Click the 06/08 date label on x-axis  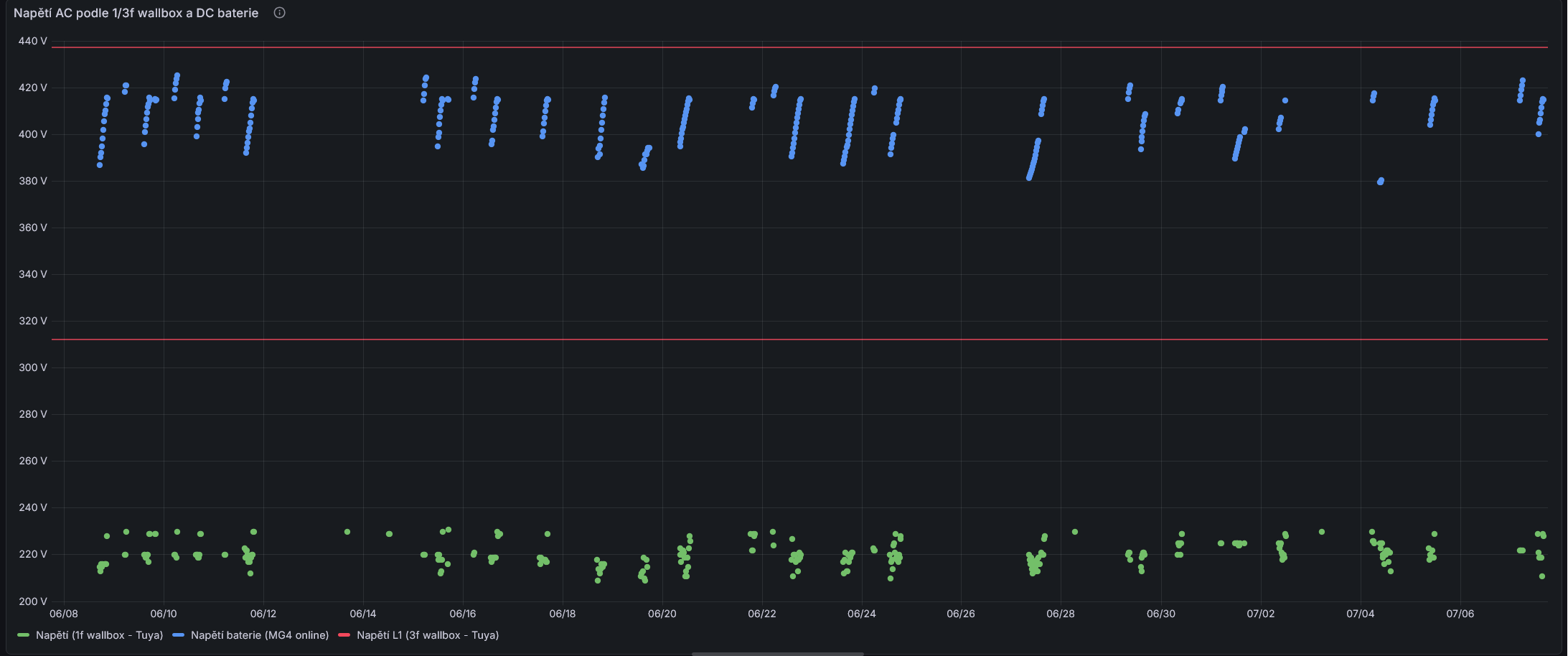point(64,614)
